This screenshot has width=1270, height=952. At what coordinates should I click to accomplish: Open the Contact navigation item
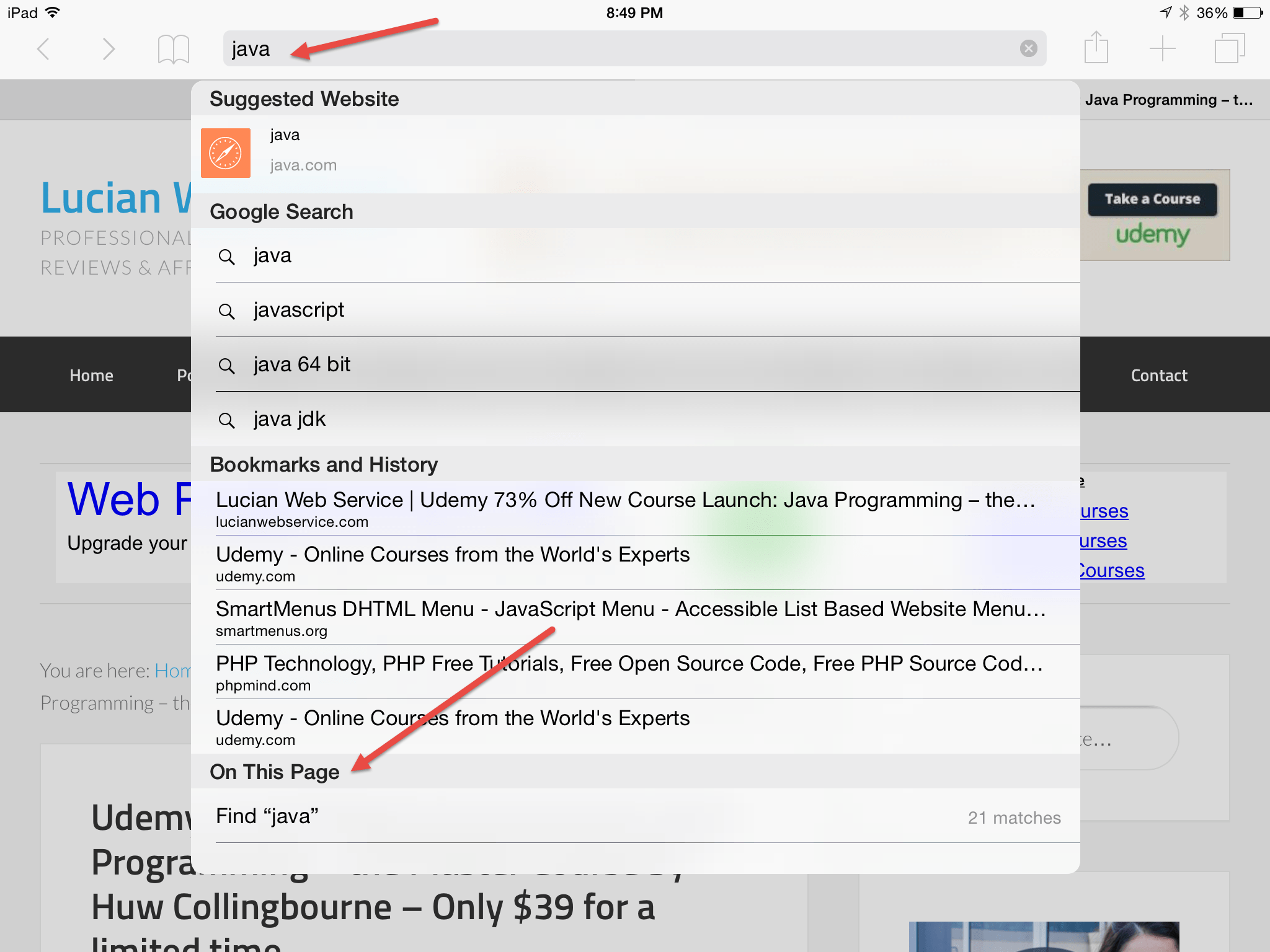coord(1158,375)
